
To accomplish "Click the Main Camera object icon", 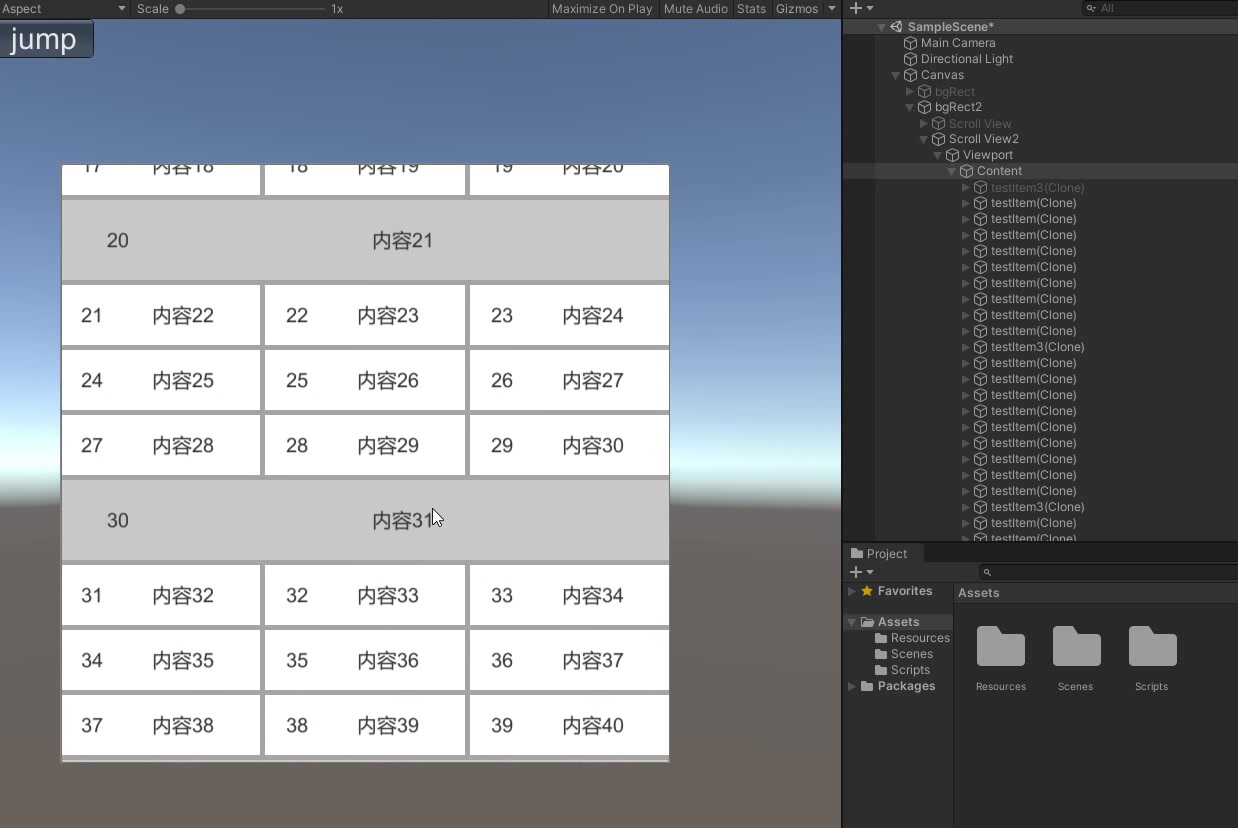I will [910, 43].
